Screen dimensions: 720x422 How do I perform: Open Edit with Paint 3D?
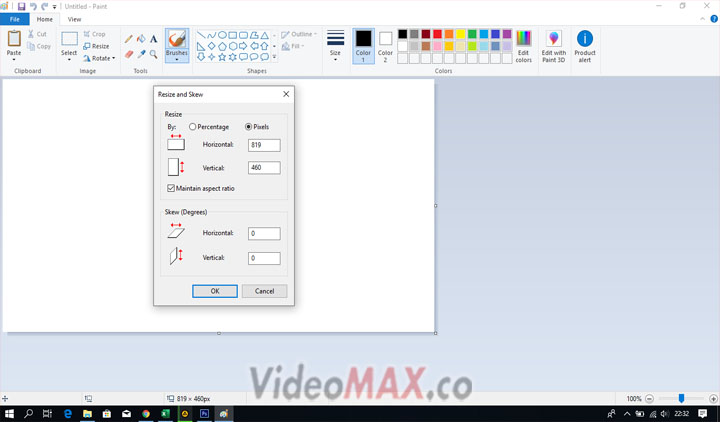553,46
